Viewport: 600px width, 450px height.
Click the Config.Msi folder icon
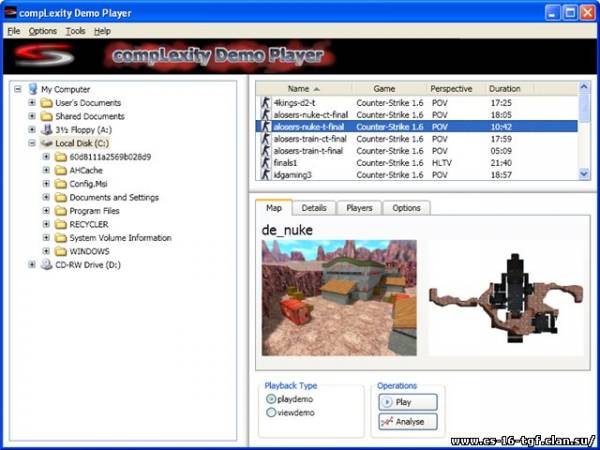pyautogui.click(x=60, y=184)
